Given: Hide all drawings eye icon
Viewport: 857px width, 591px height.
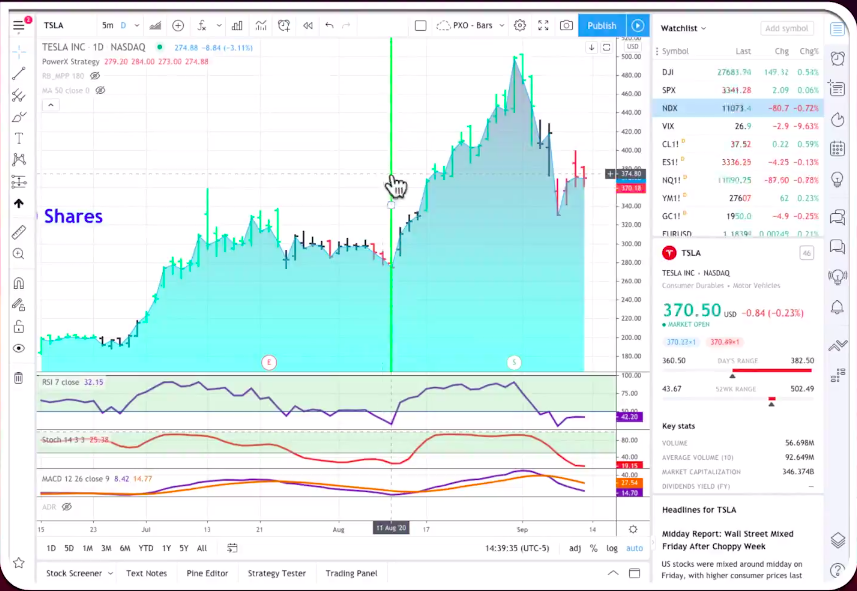Looking at the screenshot, I should click(x=19, y=348).
